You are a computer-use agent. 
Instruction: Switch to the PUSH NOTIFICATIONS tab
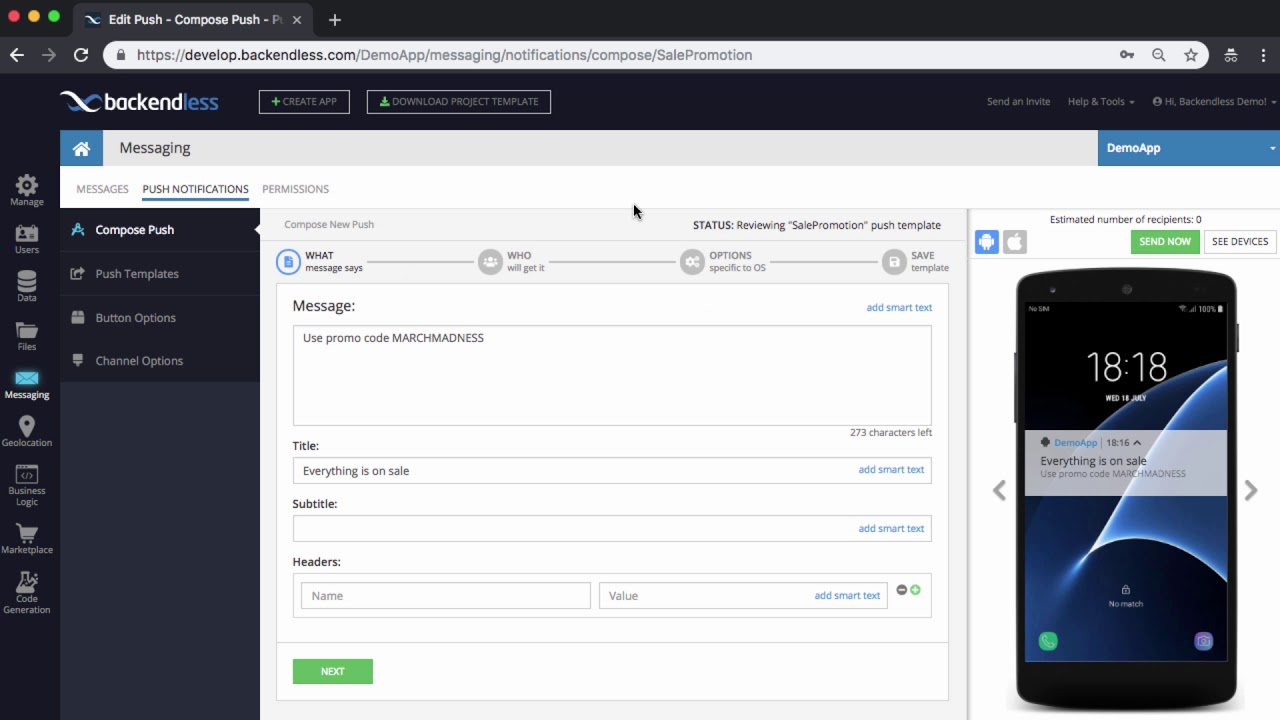195,189
